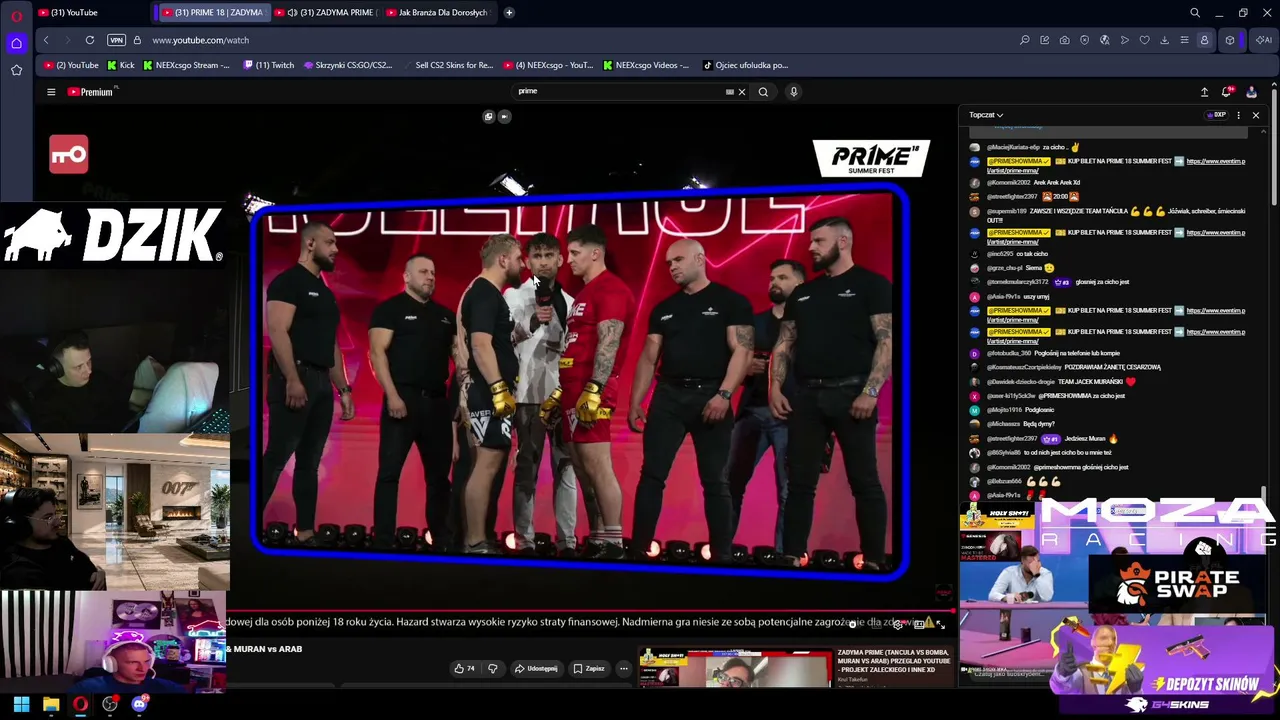The height and width of the screenshot is (720, 1280).
Task: Open Opera sidebar home workspace icon
Action: click(x=16, y=43)
